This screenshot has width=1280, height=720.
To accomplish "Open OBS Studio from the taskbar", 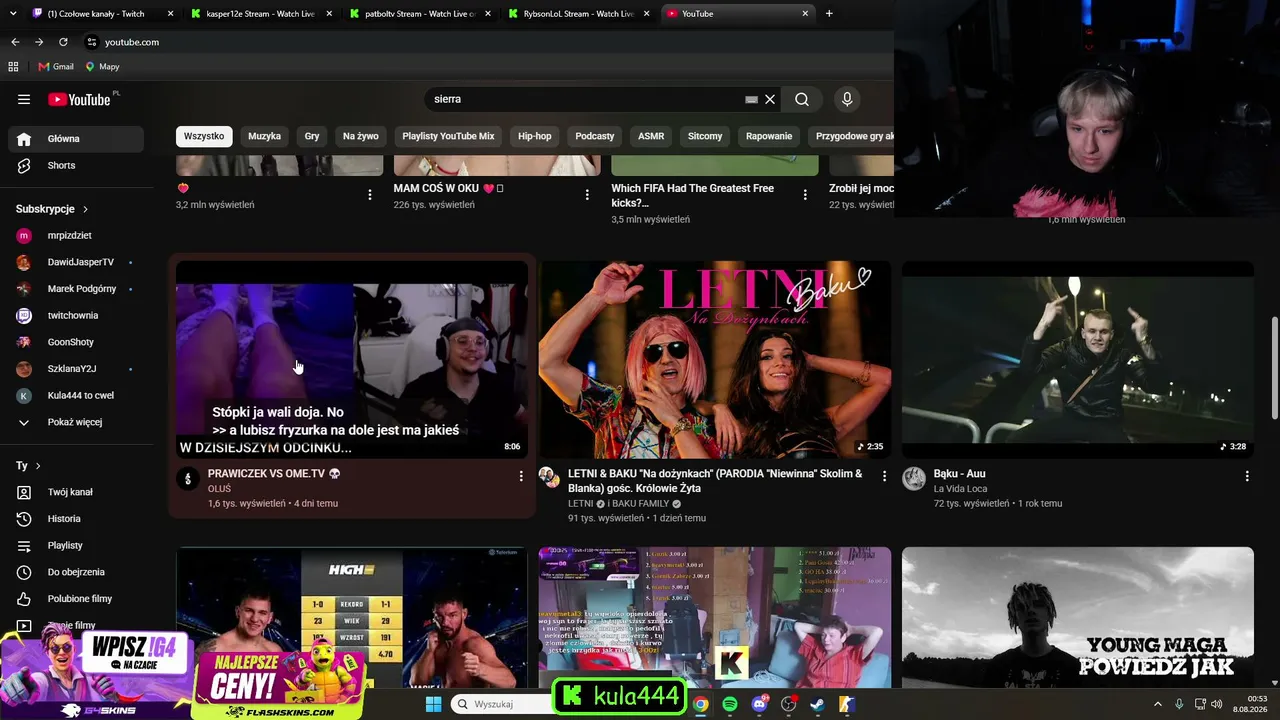I will 788,704.
